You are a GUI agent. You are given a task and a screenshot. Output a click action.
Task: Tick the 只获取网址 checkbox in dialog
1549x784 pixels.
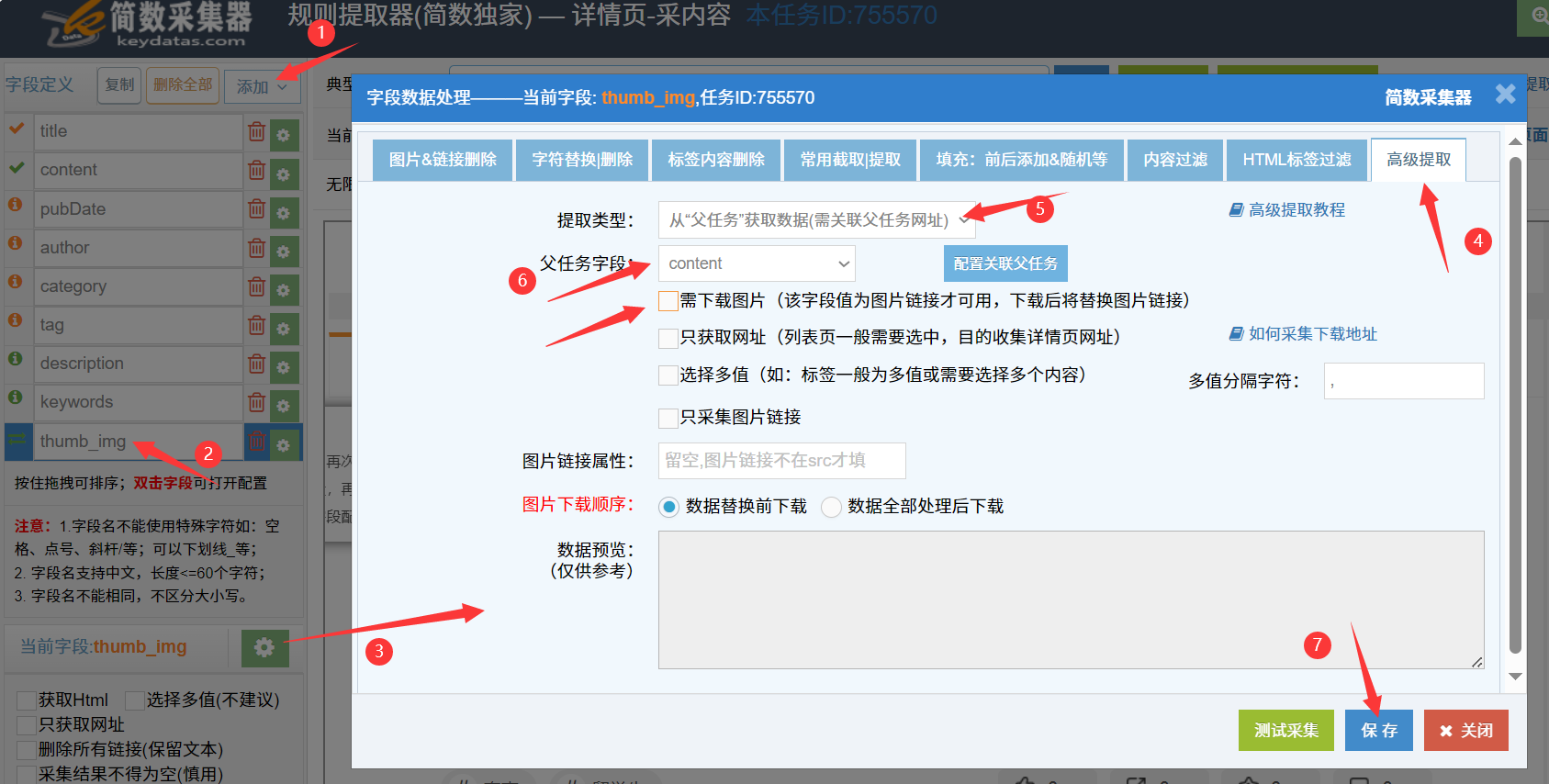(x=668, y=338)
